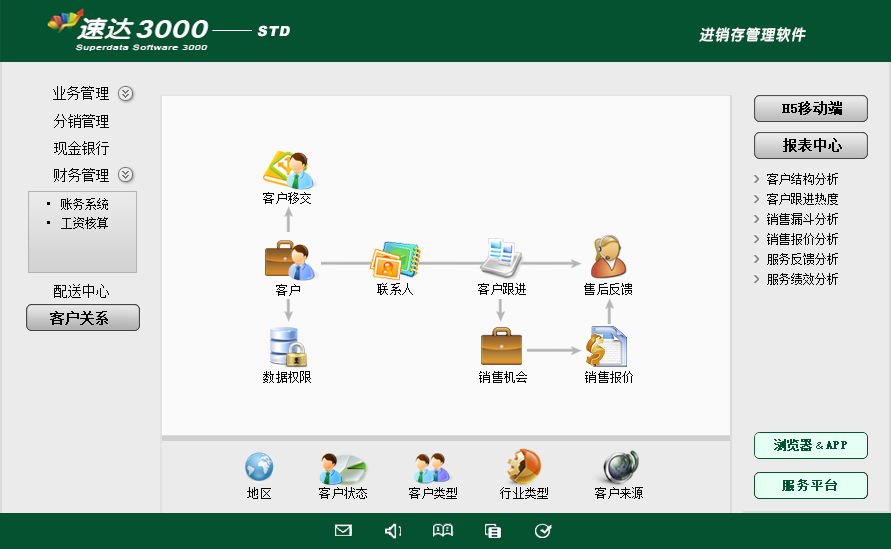The image size is (891, 549).
Task: Open the 销售报价 dollar document icon
Action: (x=606, y=347)
